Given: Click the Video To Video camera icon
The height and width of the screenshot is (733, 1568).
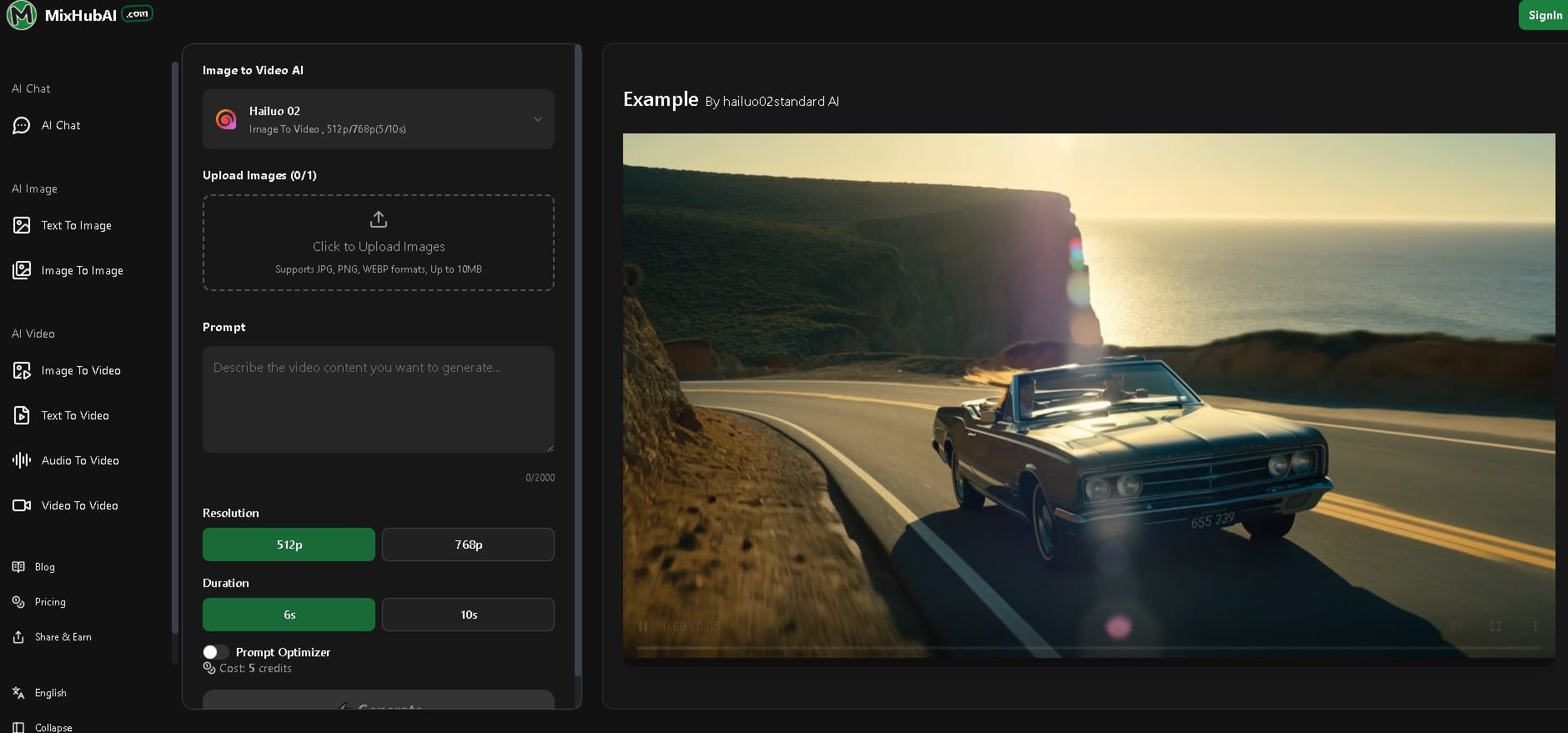Looking at the screenshot, I should 22,505.
